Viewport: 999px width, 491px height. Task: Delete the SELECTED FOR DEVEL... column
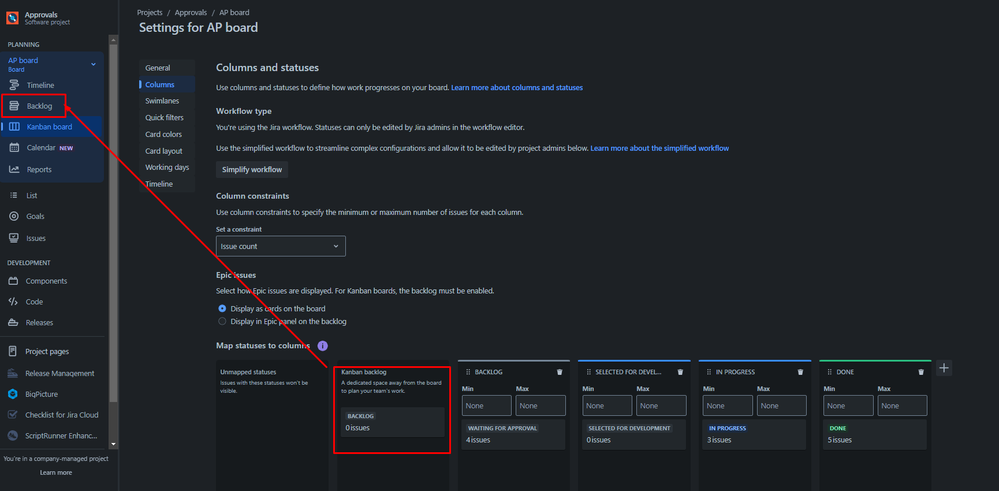point(680,372)
